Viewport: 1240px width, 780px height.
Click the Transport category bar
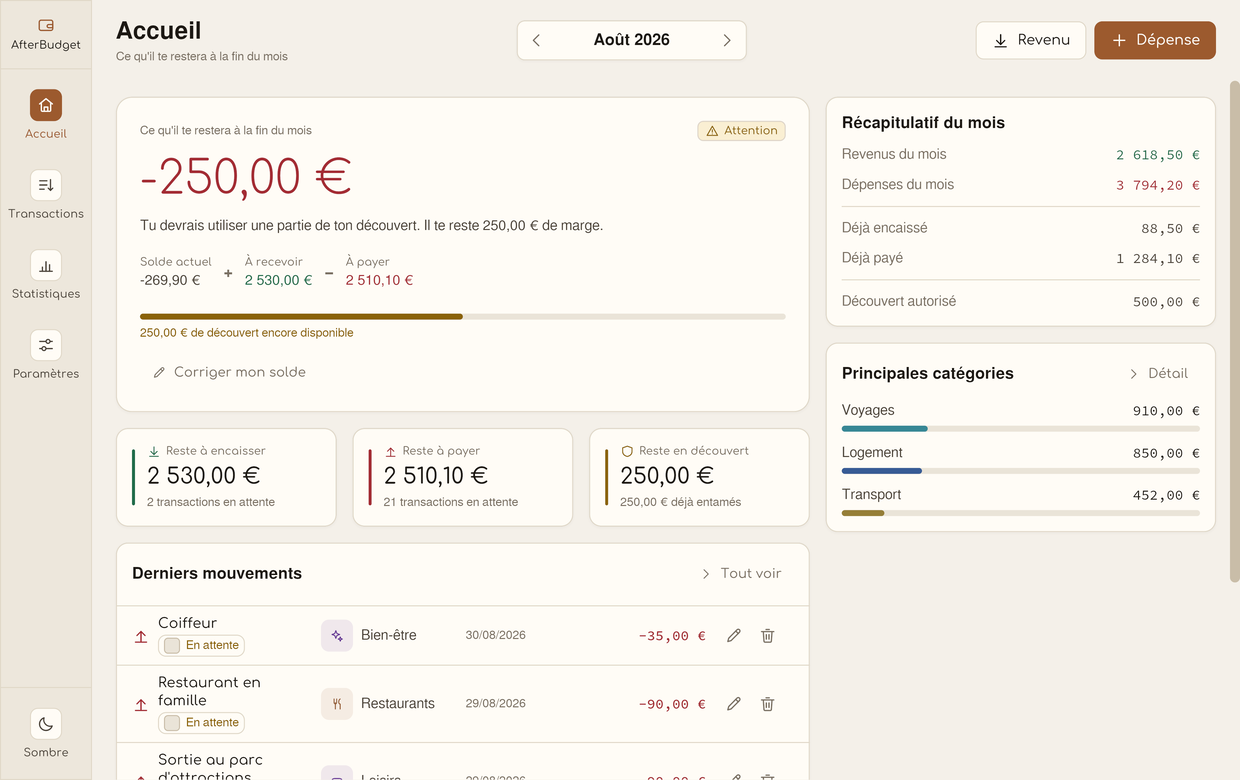tap(1021, 513)
